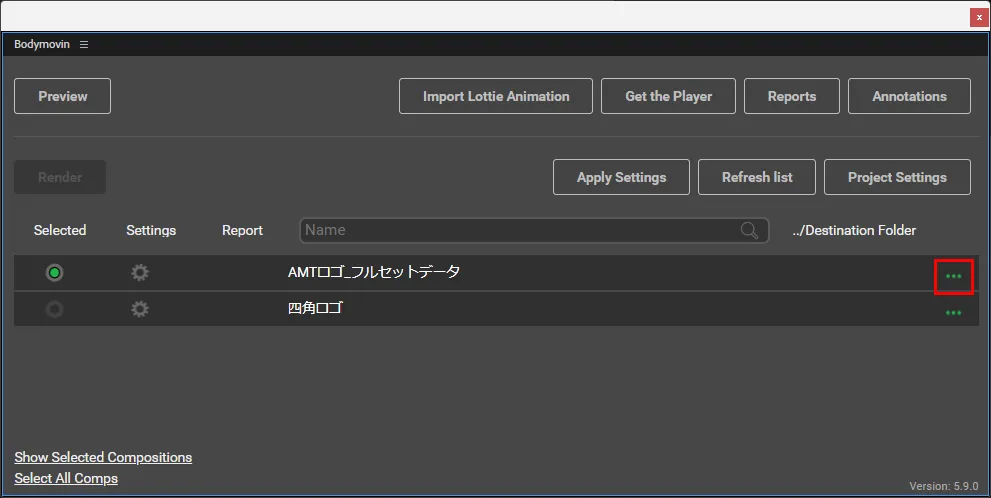Open Get the Player

[x=668, y=96]
